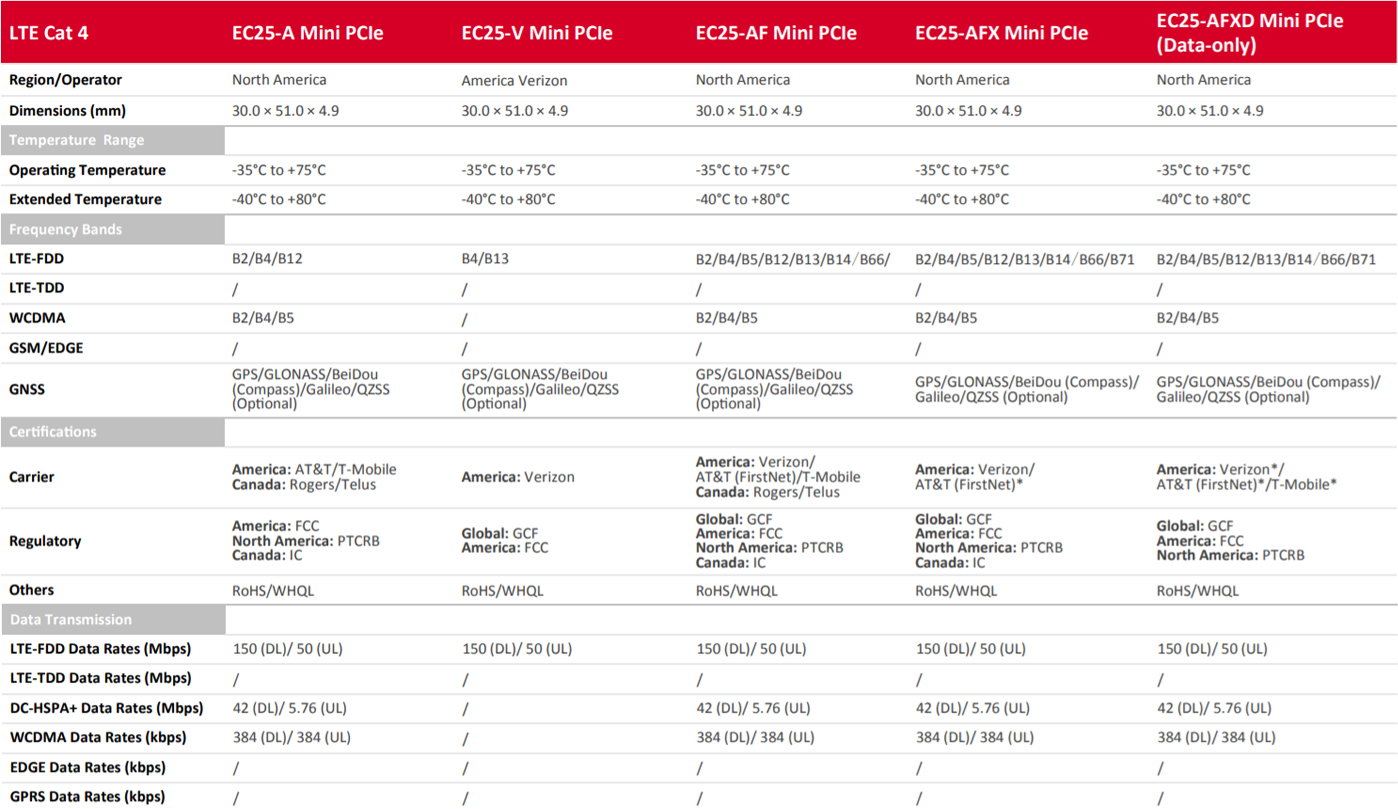
Task: Click the Regulatory row label
Action: coord(45,541)
